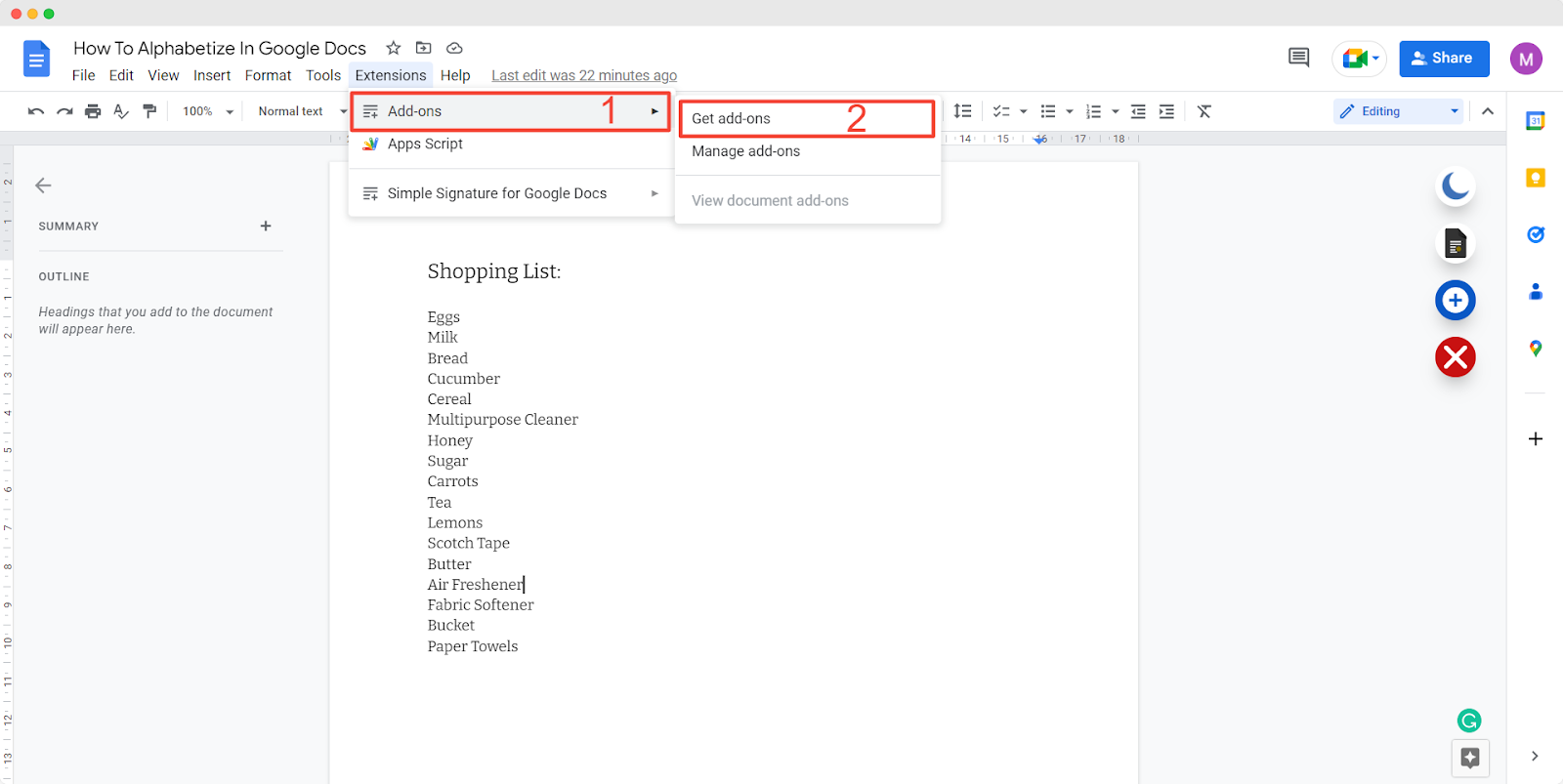Clear text formatting
This screenshot has height=784, width=1563.
click(x=1204, y=111)
